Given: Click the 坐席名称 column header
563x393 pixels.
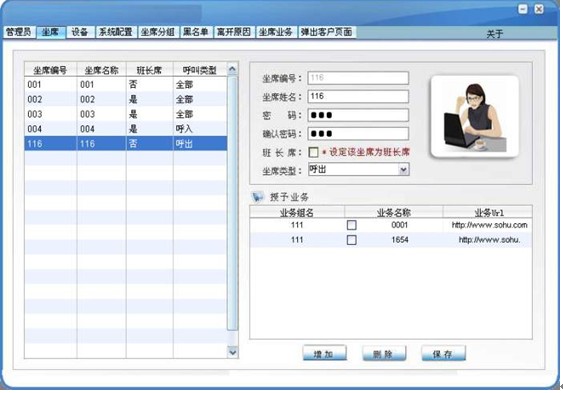Looking at the screenshot, I should pyautogui.click(x=101, y=70).
